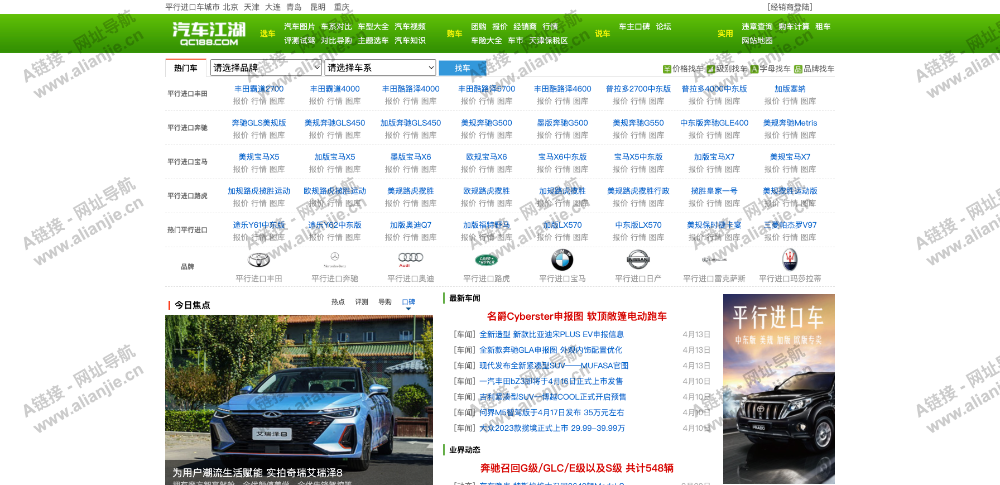The height and width of the screenshot is (485, 1000).
Task: Open the 中东版LX570 model link
Action: [638, 225]
